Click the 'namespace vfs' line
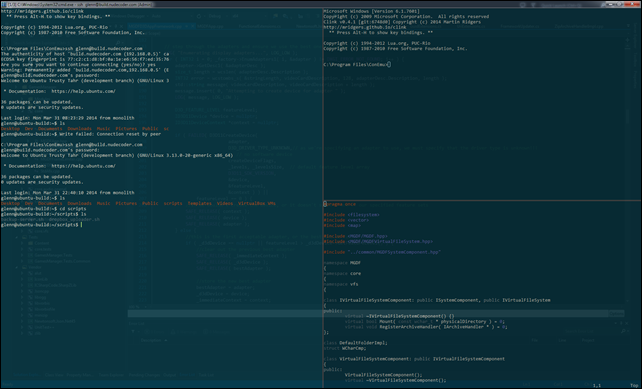642x389 pixels. (341, 284)
